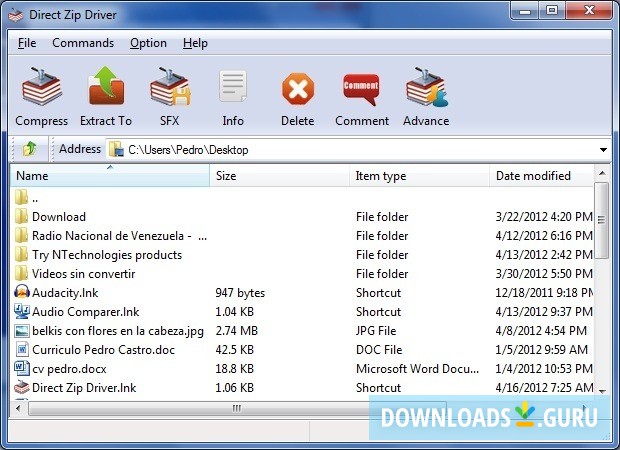Select the Download folder name
The height and width of the screenshot is (450, 620).
point(59,217)
